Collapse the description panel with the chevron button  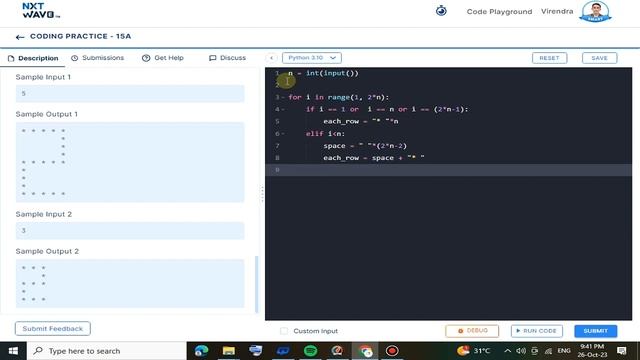271,58
